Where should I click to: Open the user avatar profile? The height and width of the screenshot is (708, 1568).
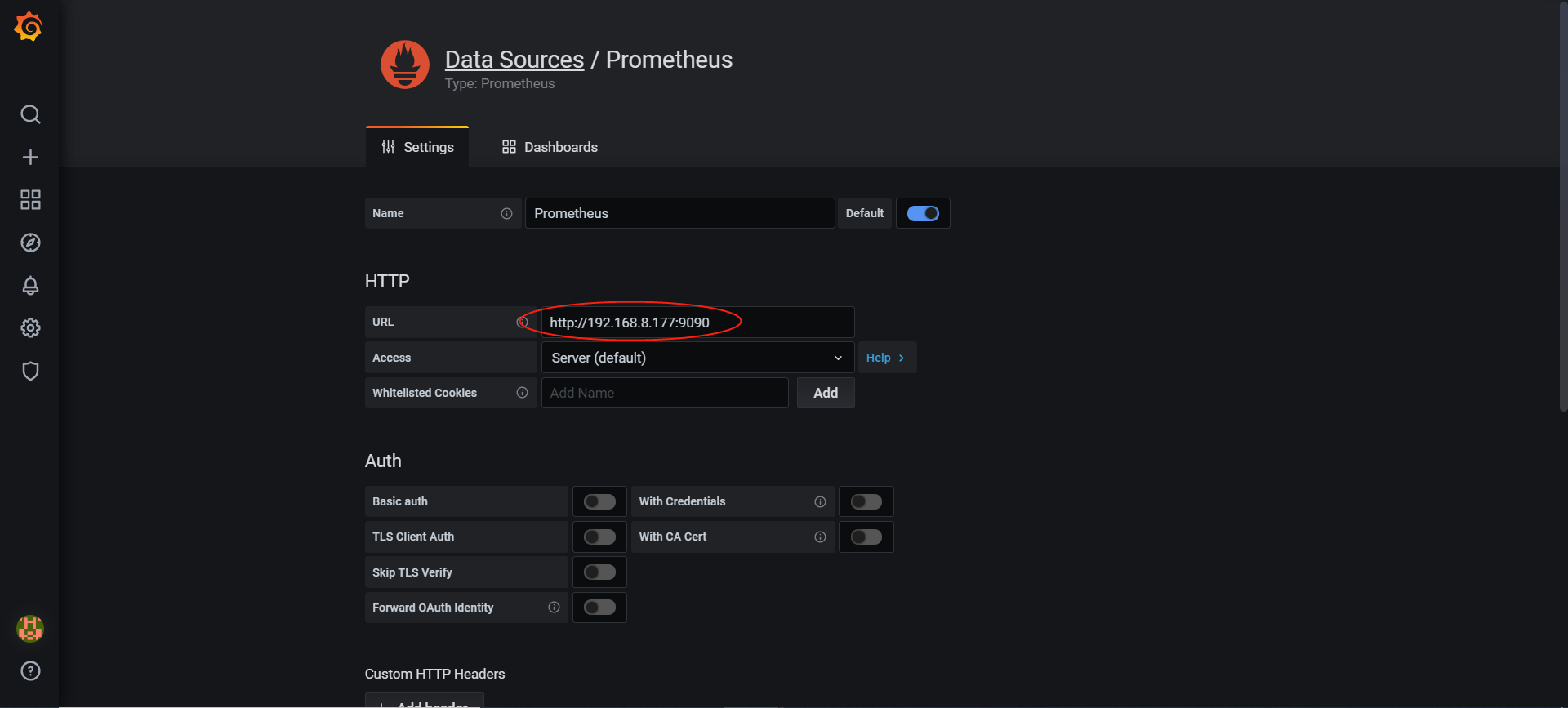[x=30, y=629]
